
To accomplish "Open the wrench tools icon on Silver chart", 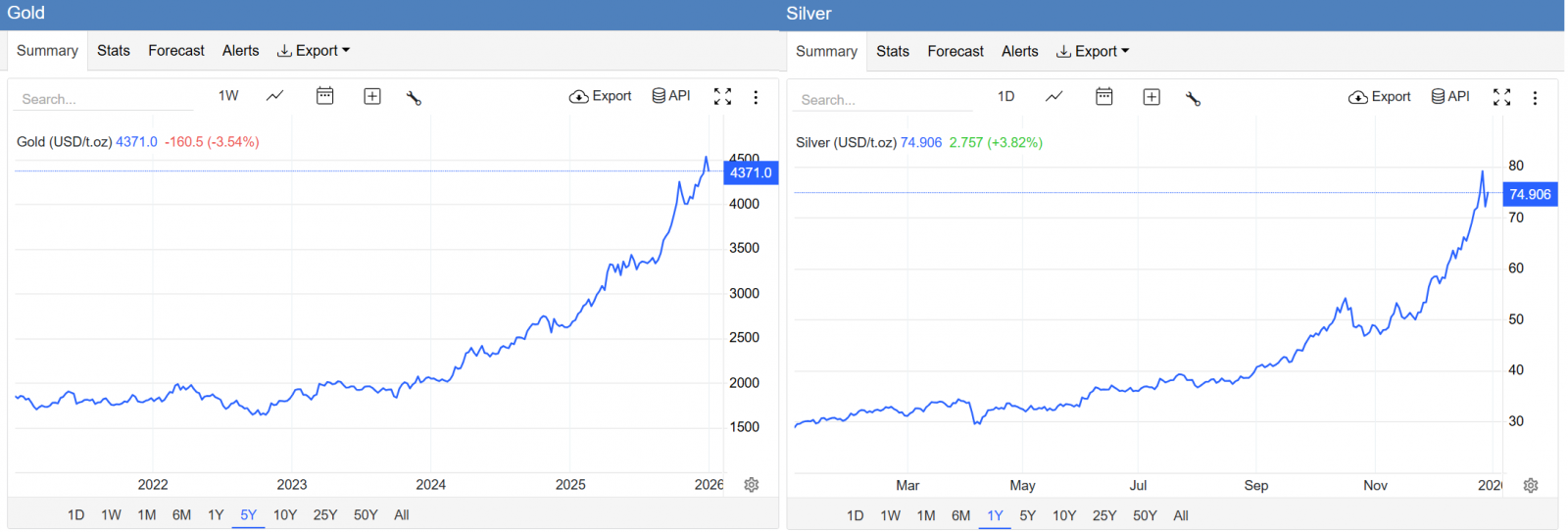I will [x=1193, y=97].
